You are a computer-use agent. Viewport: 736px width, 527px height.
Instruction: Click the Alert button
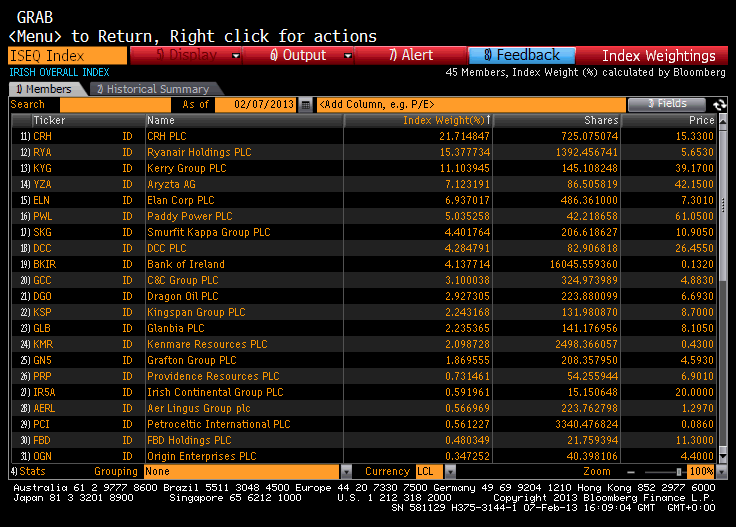[x=411, y=55]
